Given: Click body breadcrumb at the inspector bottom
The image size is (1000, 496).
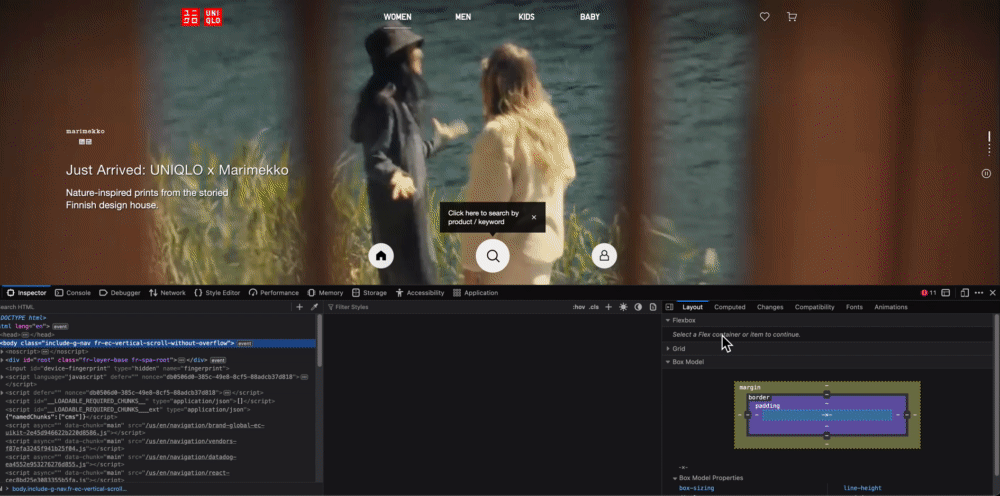Looking at the screenshot, I should [70, 489].
